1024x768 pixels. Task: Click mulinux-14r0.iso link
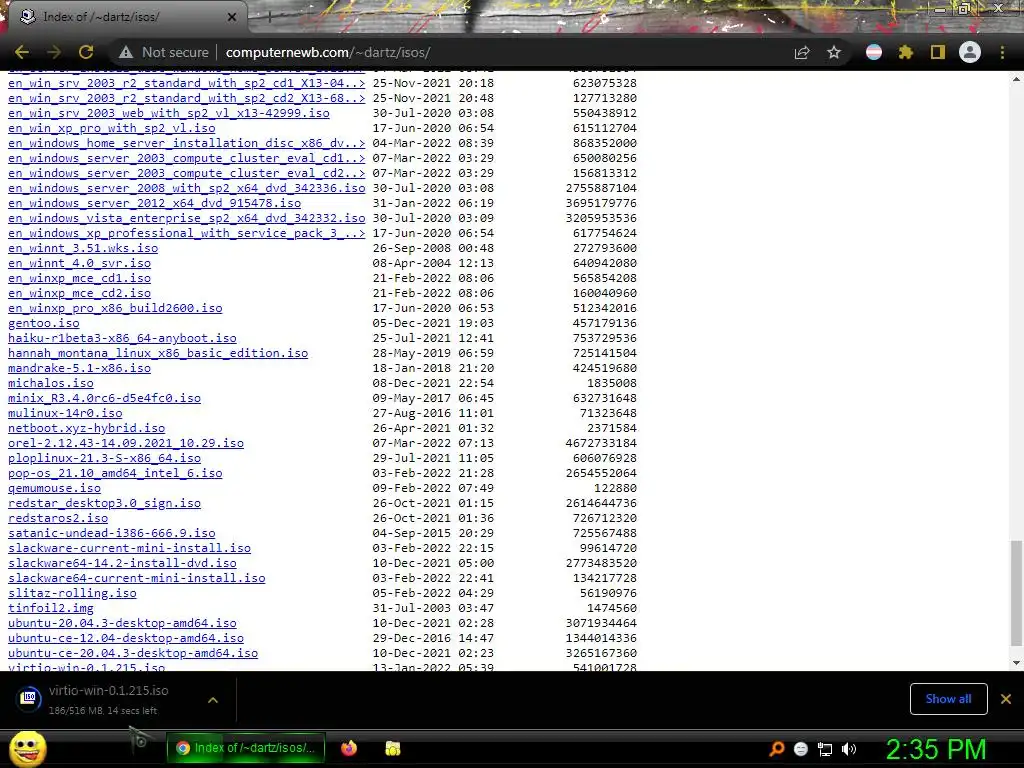coord(65,413)
